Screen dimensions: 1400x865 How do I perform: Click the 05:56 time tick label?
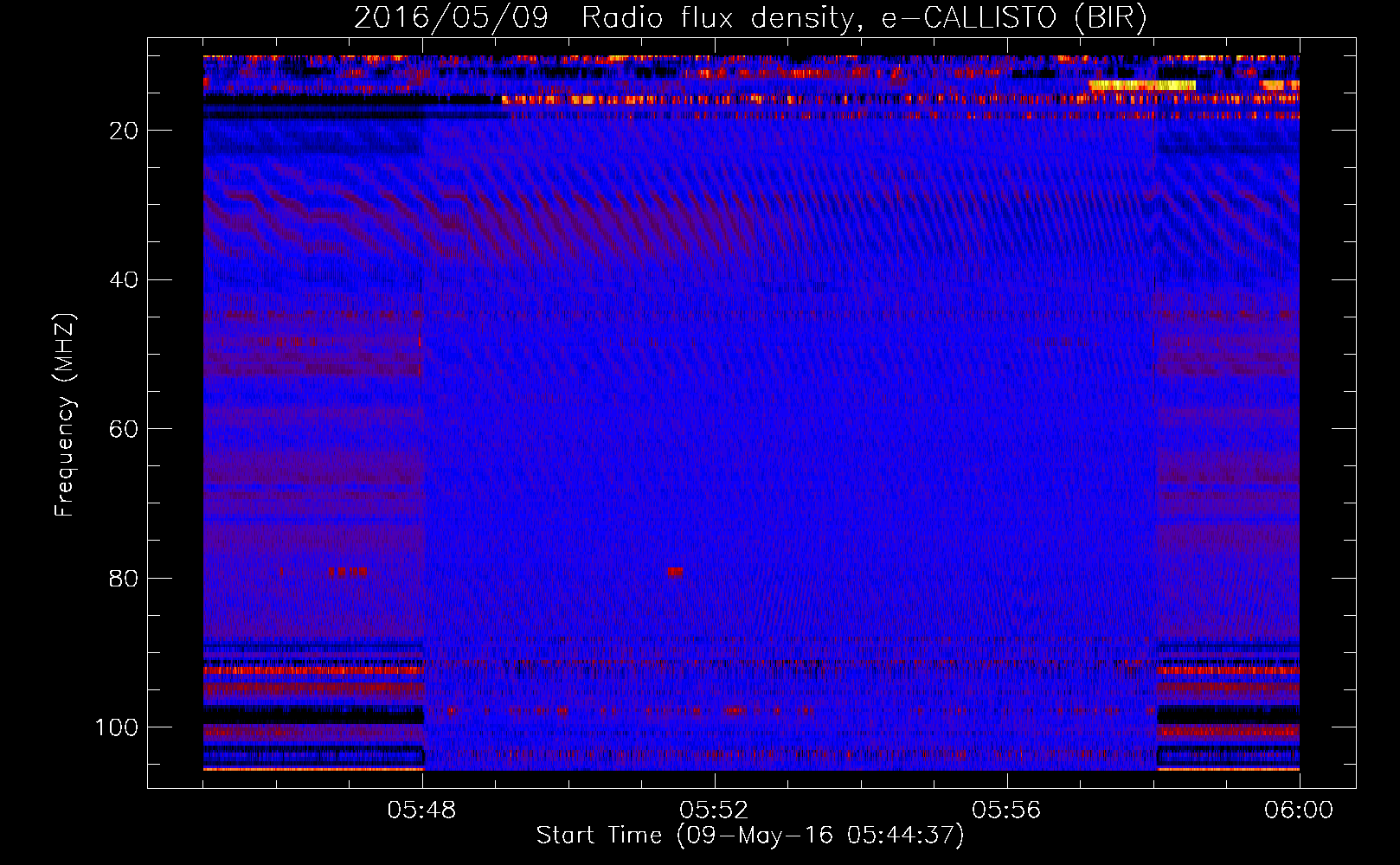pyautogui.click(x=1006, y=811)
